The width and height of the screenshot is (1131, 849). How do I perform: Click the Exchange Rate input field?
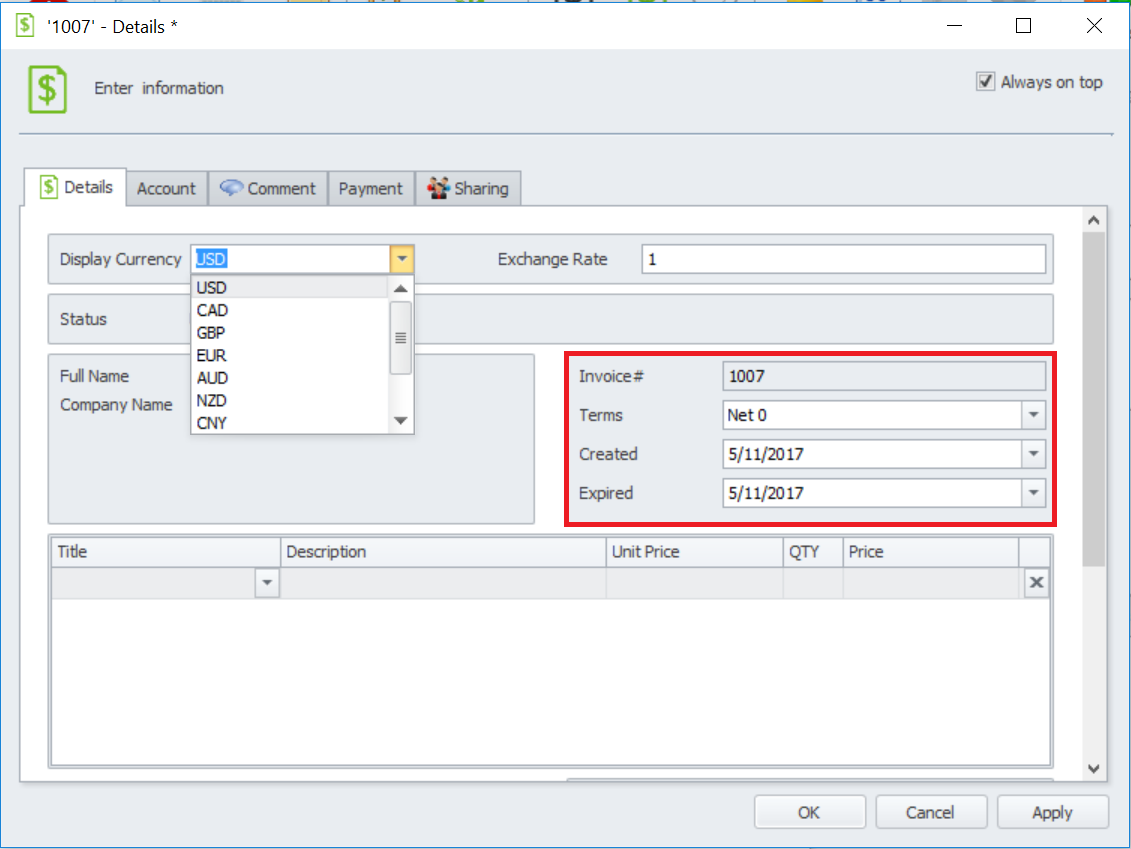tap(843, 260)
